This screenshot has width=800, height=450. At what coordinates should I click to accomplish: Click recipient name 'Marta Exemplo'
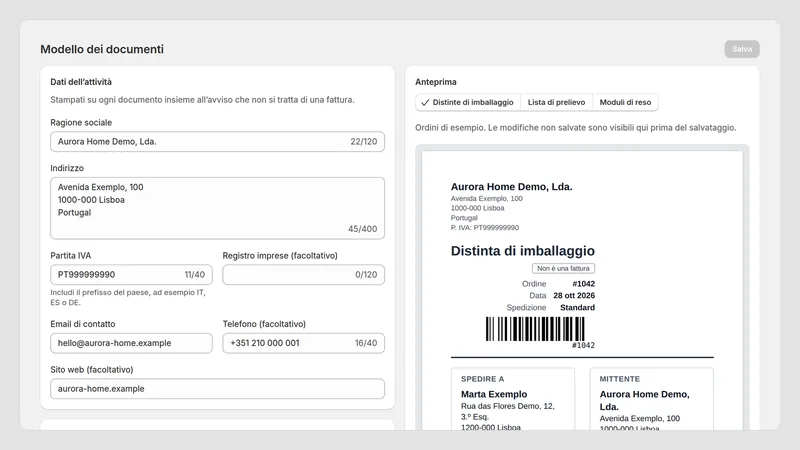tap(494, 394)
